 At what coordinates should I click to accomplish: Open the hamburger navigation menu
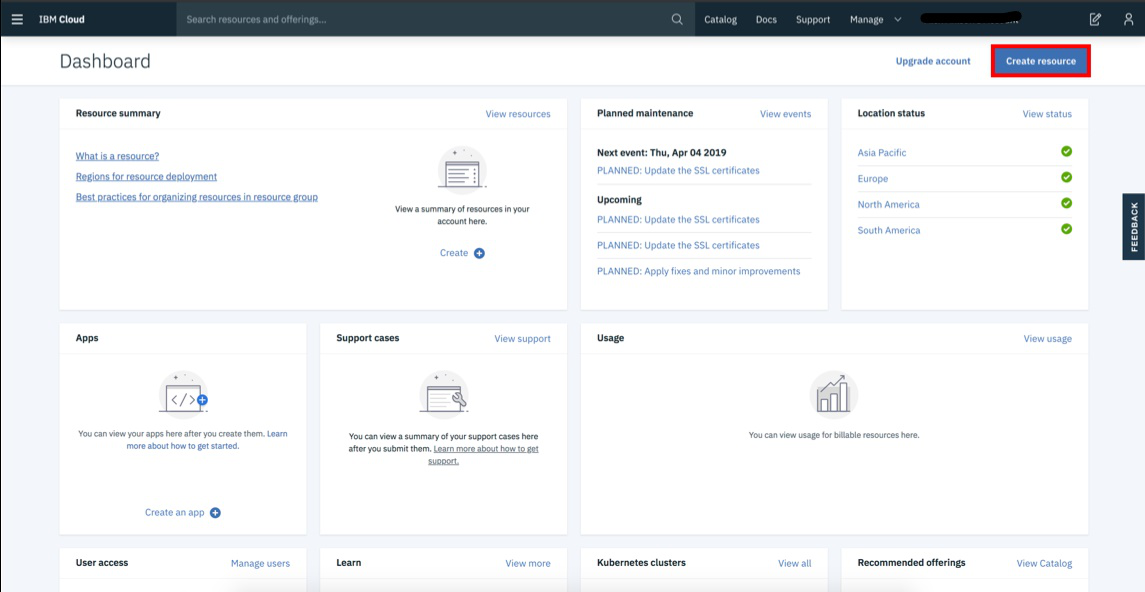click(18, 20)
